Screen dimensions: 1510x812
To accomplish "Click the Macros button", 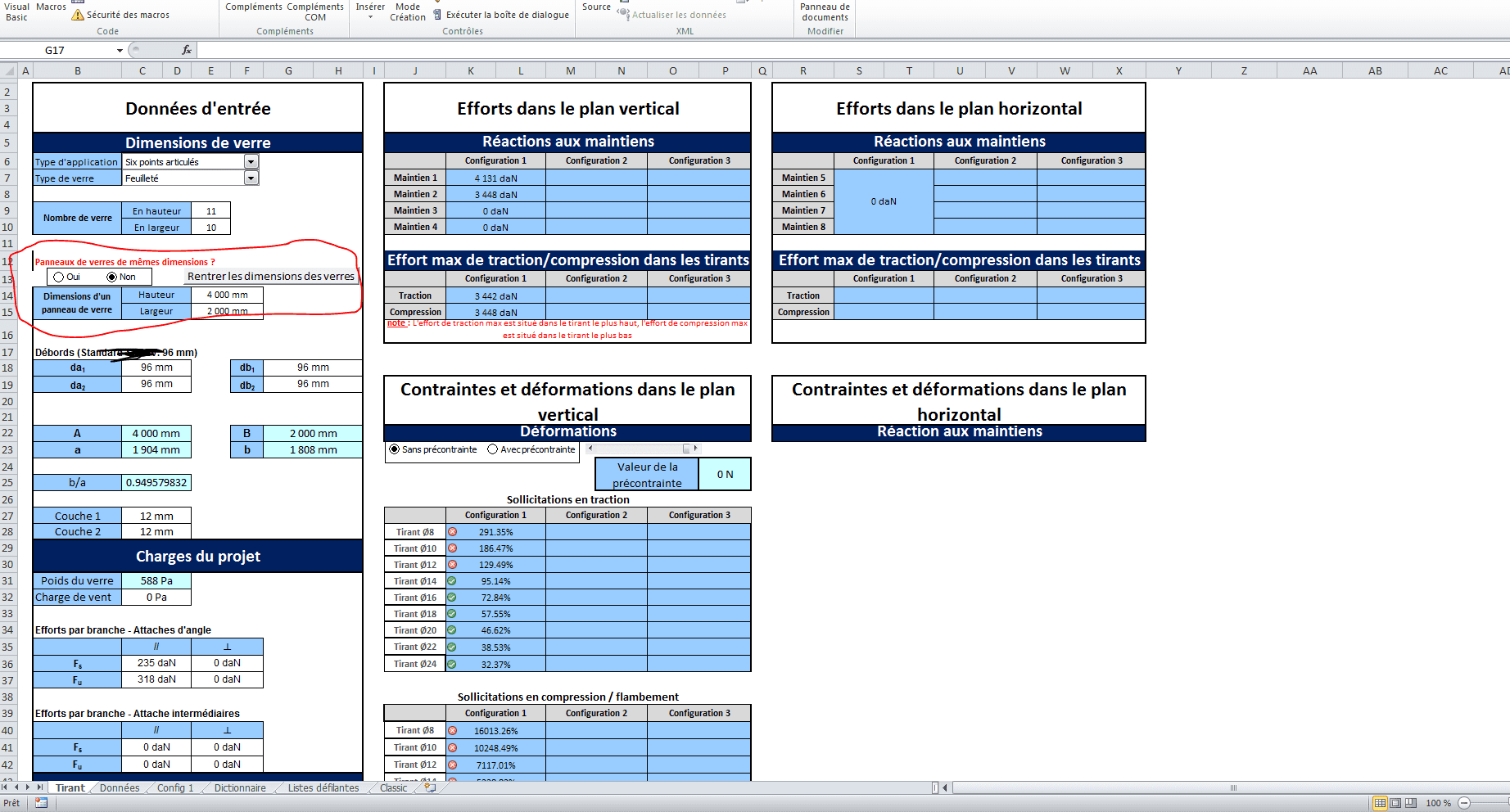I will coord(51,7).
